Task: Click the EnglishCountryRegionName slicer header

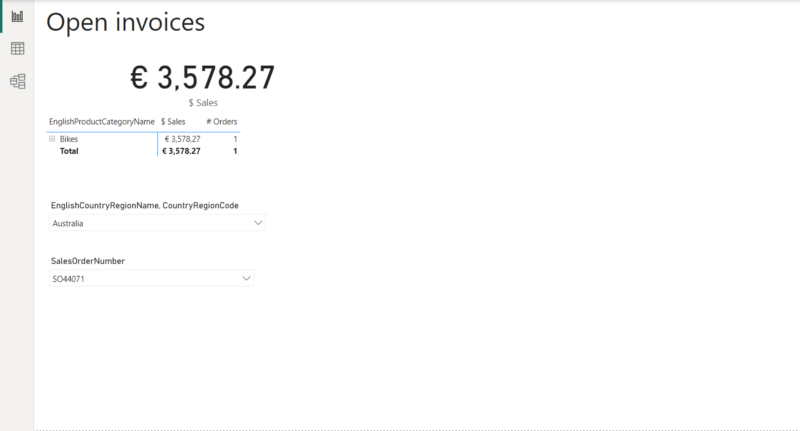Action: (x=145, y=205)
